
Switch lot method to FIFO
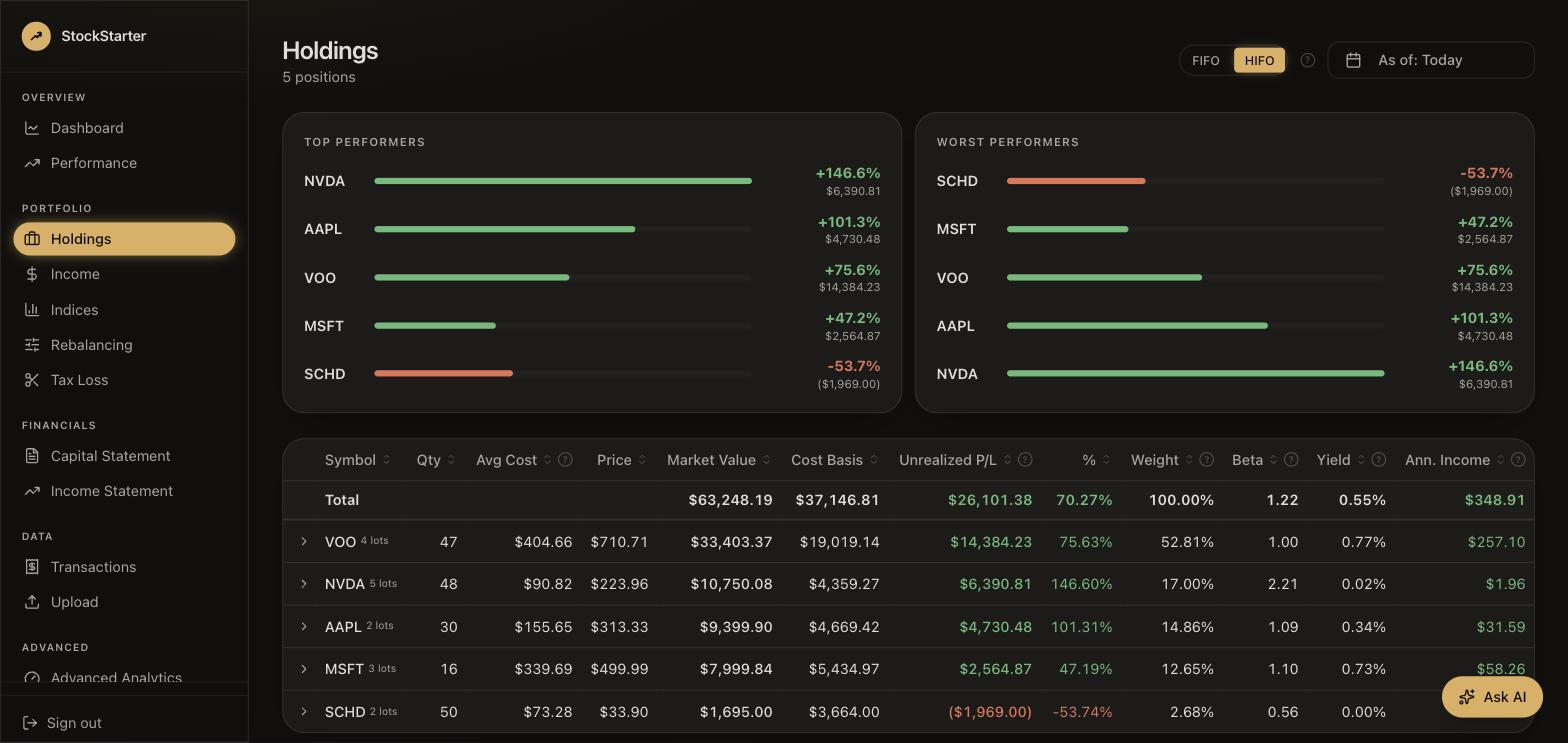[1206, 60]
